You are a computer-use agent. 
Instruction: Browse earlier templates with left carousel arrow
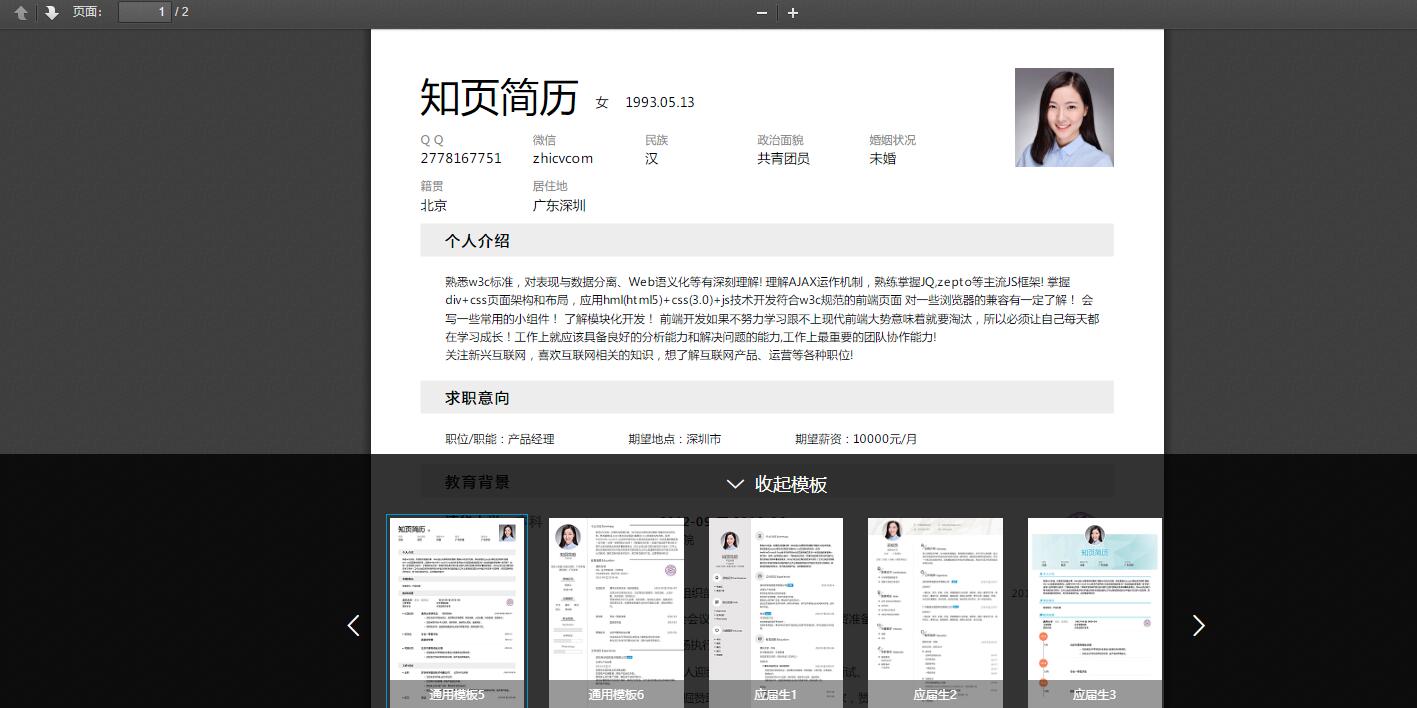(354, 625)
